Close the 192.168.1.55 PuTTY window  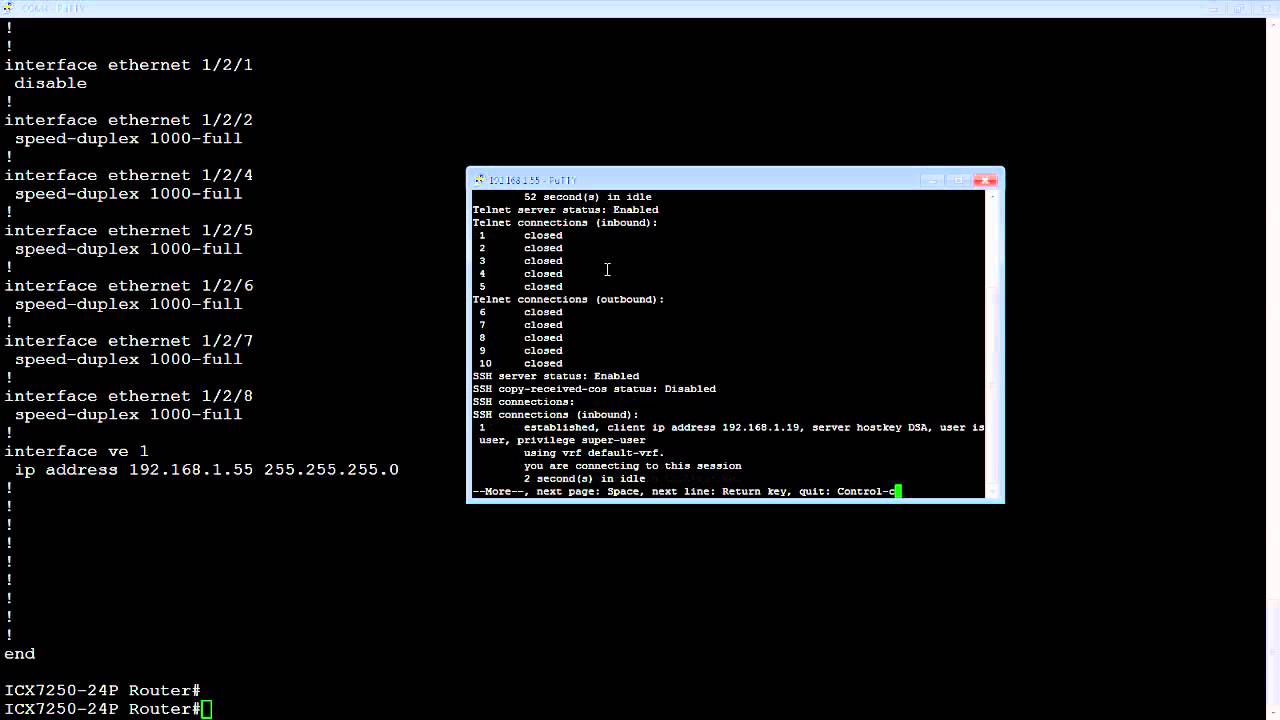coord(985,180)
